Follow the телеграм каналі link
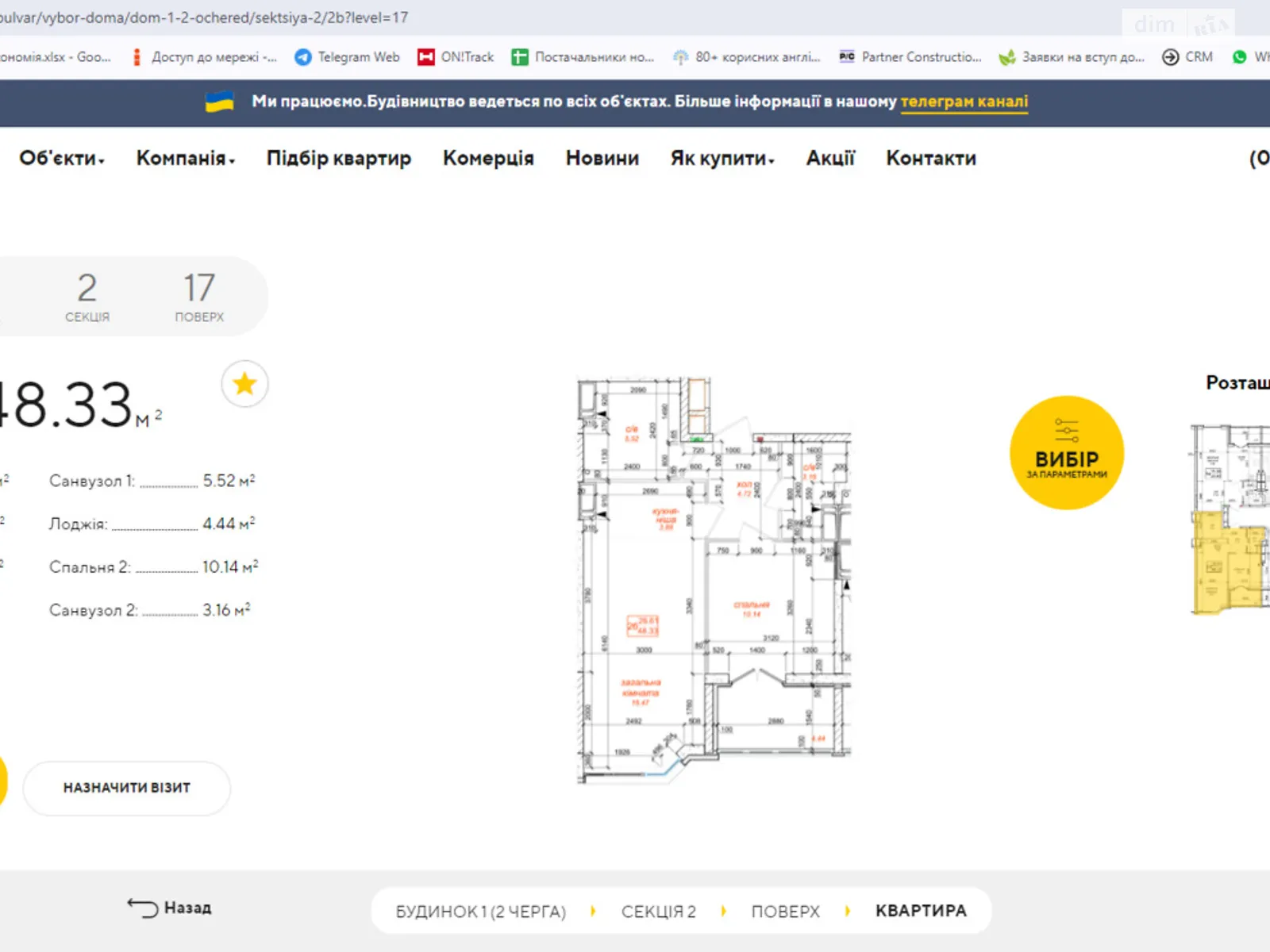 (x=964, y=102)
